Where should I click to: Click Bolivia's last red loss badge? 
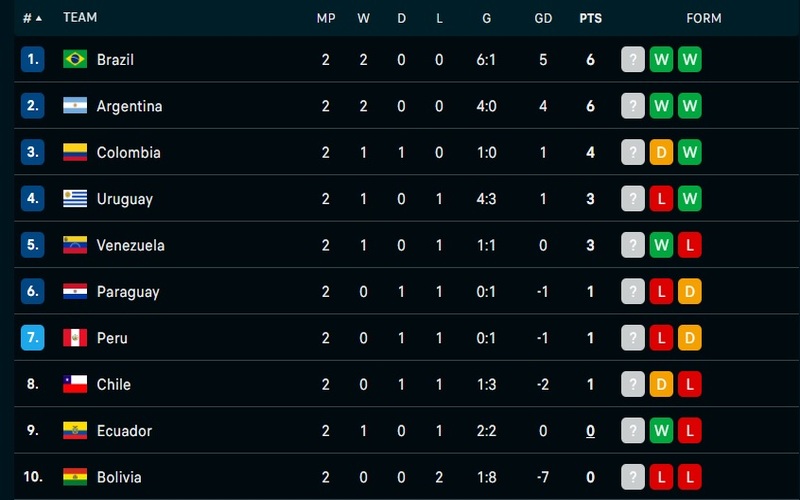tap(690, 477)
